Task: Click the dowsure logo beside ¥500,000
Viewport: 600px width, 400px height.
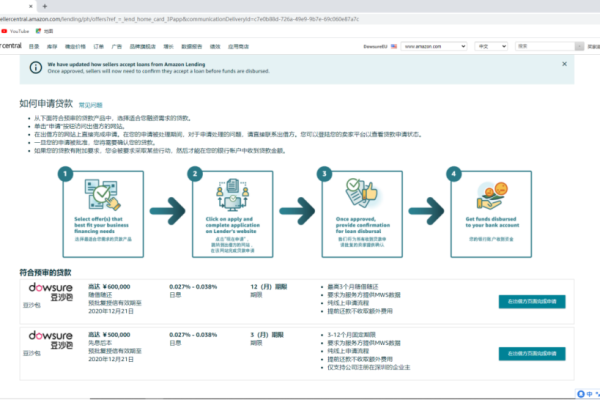Action: click(51, 340)
